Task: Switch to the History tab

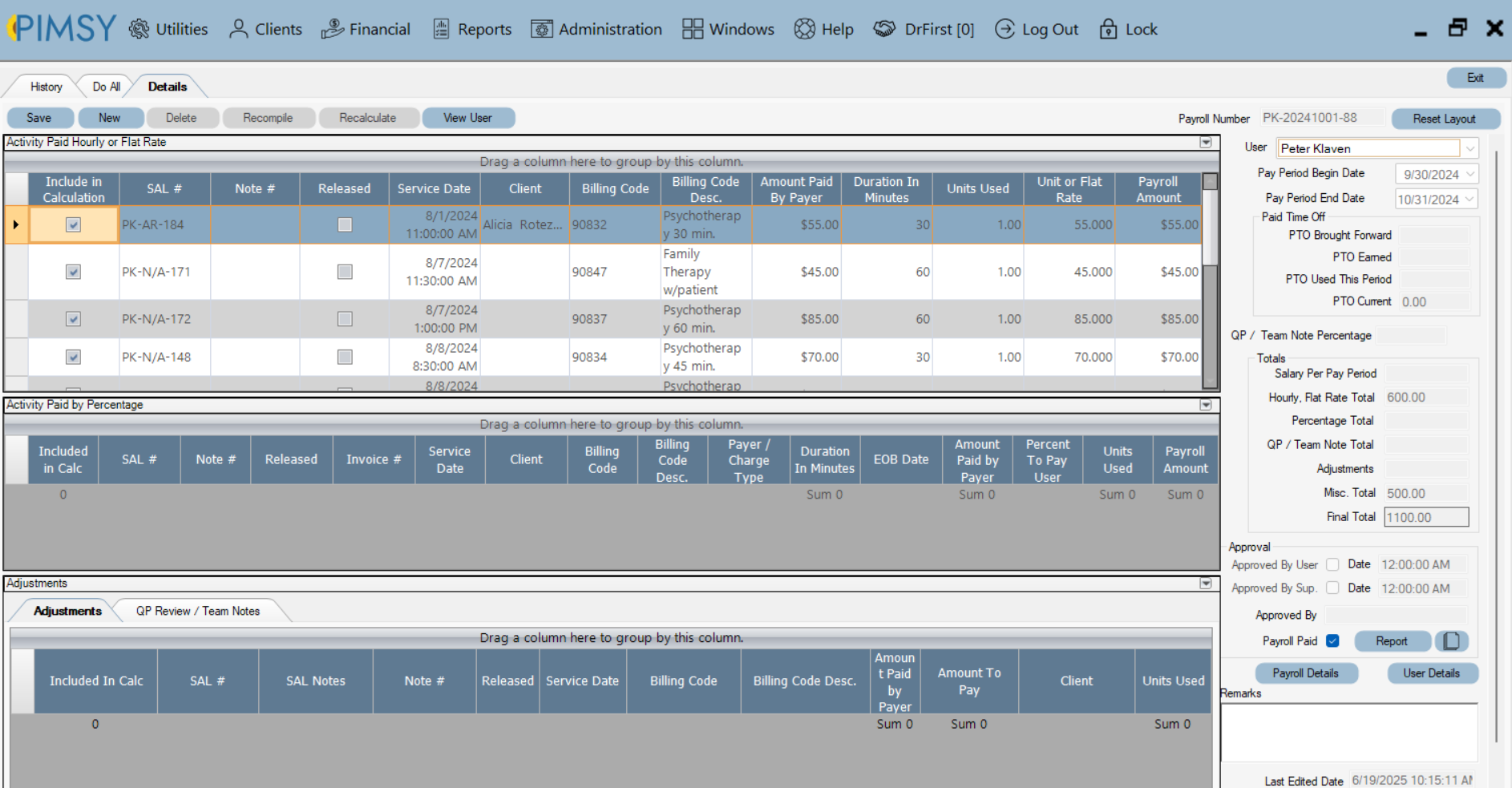Action: (x=45, y=86)
